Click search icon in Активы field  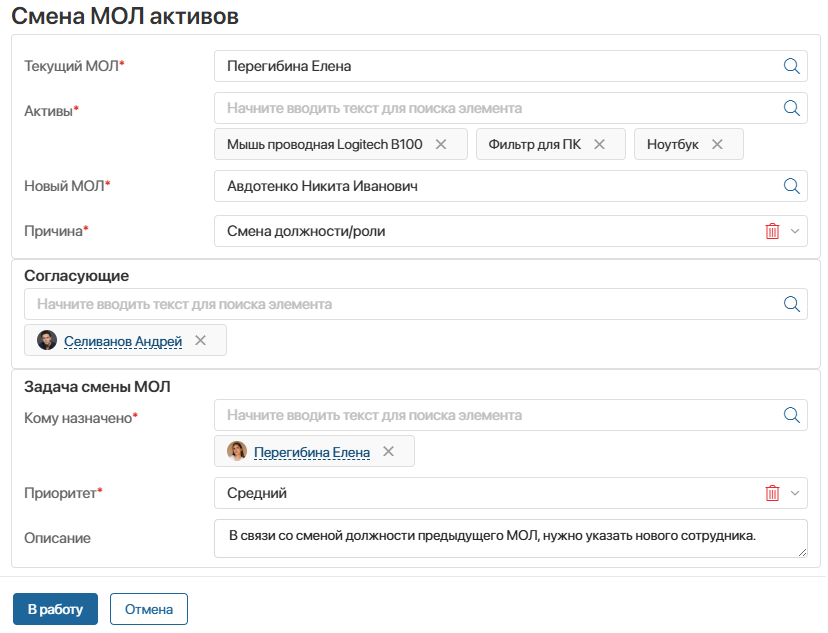click(791, 108)
